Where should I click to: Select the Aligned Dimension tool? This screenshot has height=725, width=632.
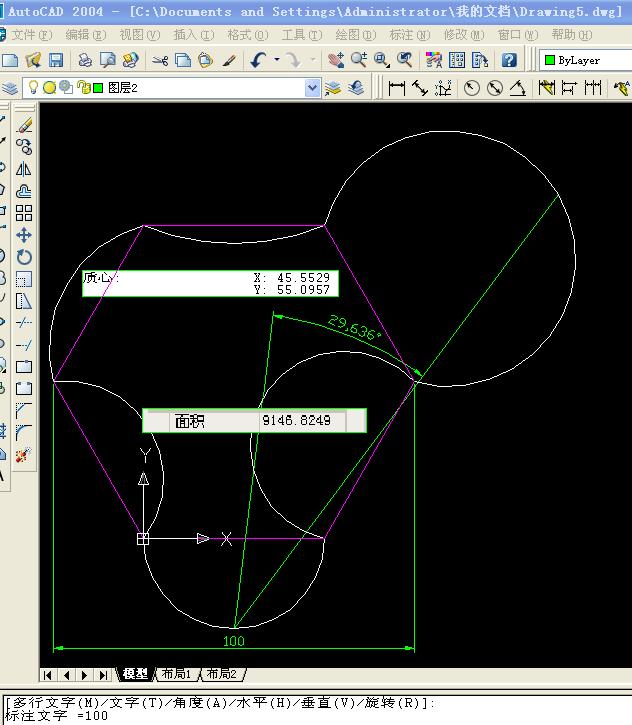point(419,88)
